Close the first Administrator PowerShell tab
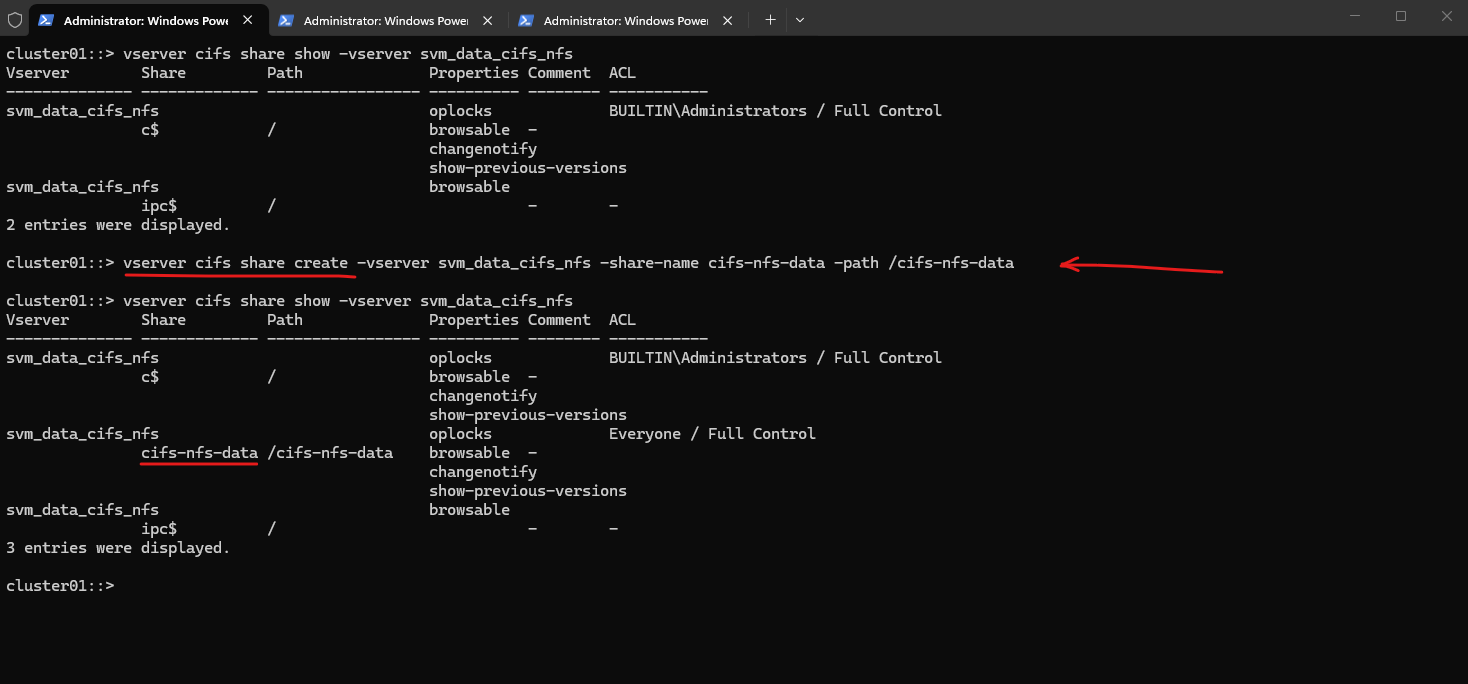This screenshot has height=684, width=1468. coord(247,20)
